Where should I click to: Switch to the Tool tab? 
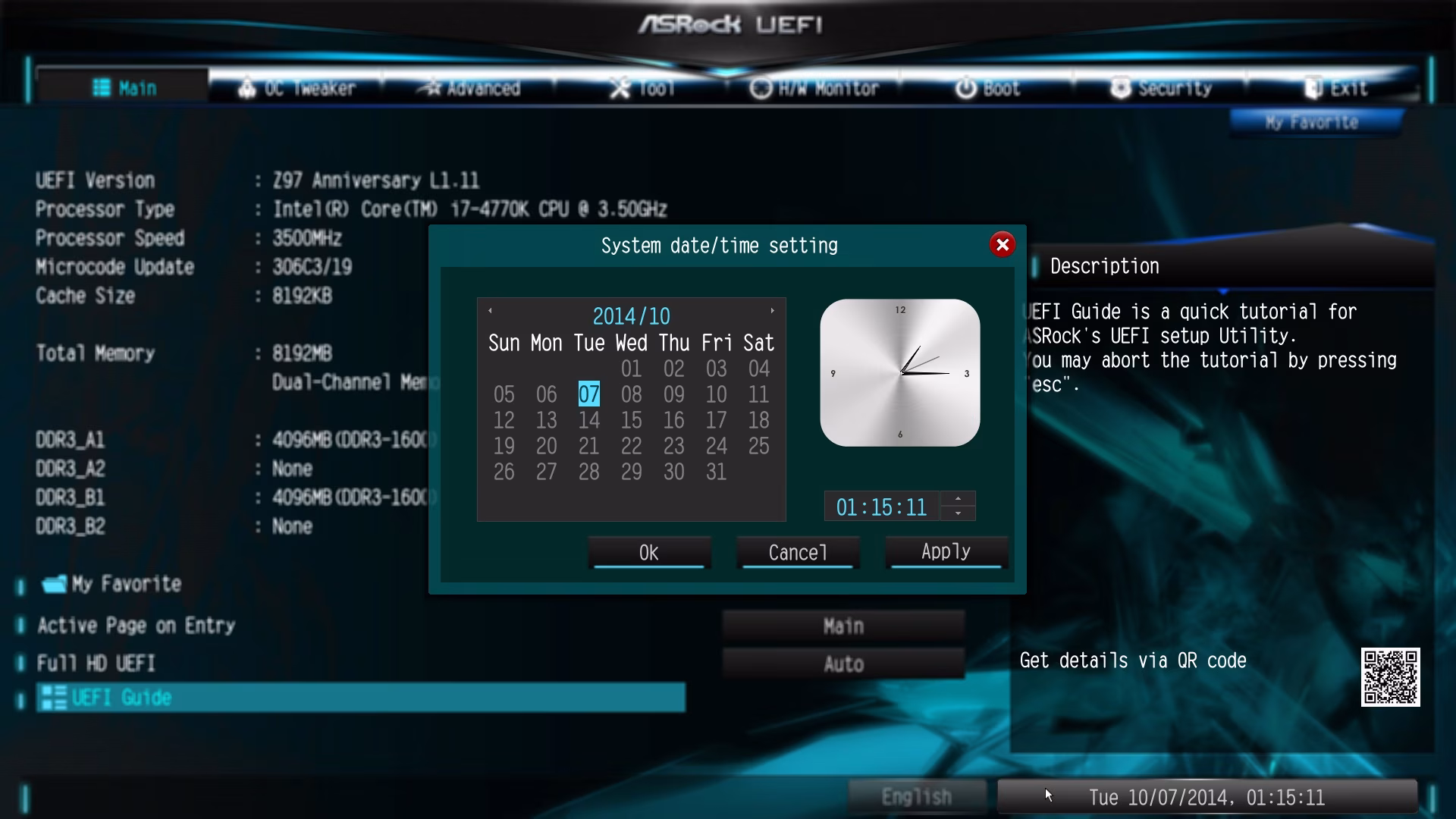click(x=641, y=88)
